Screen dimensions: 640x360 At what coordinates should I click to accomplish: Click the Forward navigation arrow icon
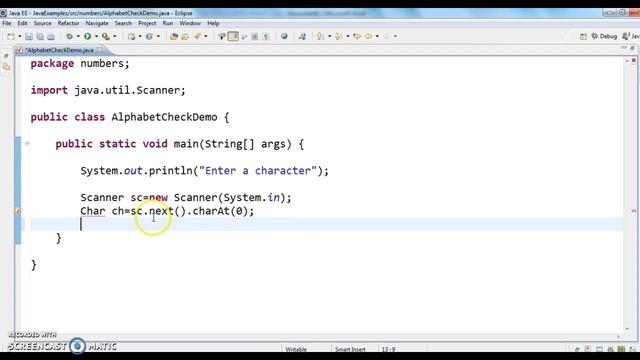387,37
